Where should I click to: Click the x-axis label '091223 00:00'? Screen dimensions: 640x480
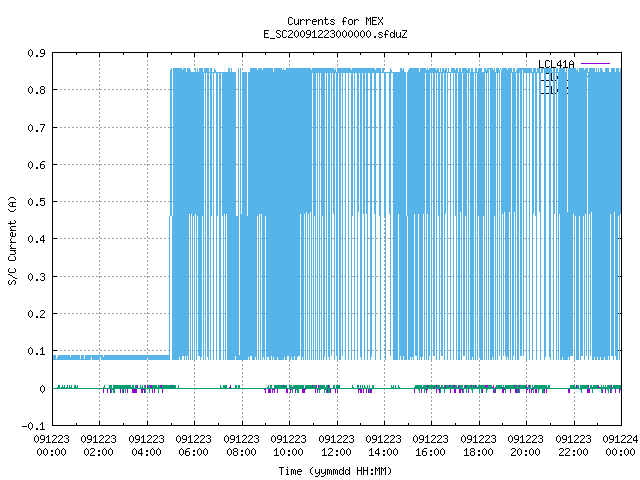click(x=51, y=446)
